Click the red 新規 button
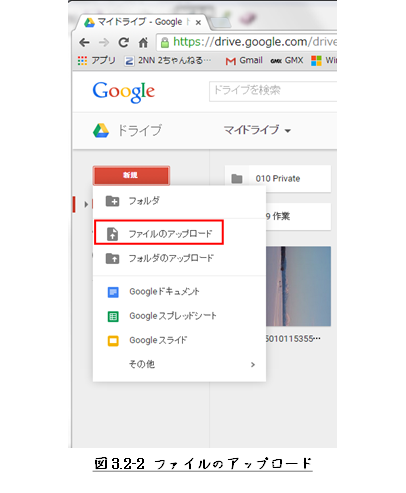406x493 pixels. (x=131, y=175)
